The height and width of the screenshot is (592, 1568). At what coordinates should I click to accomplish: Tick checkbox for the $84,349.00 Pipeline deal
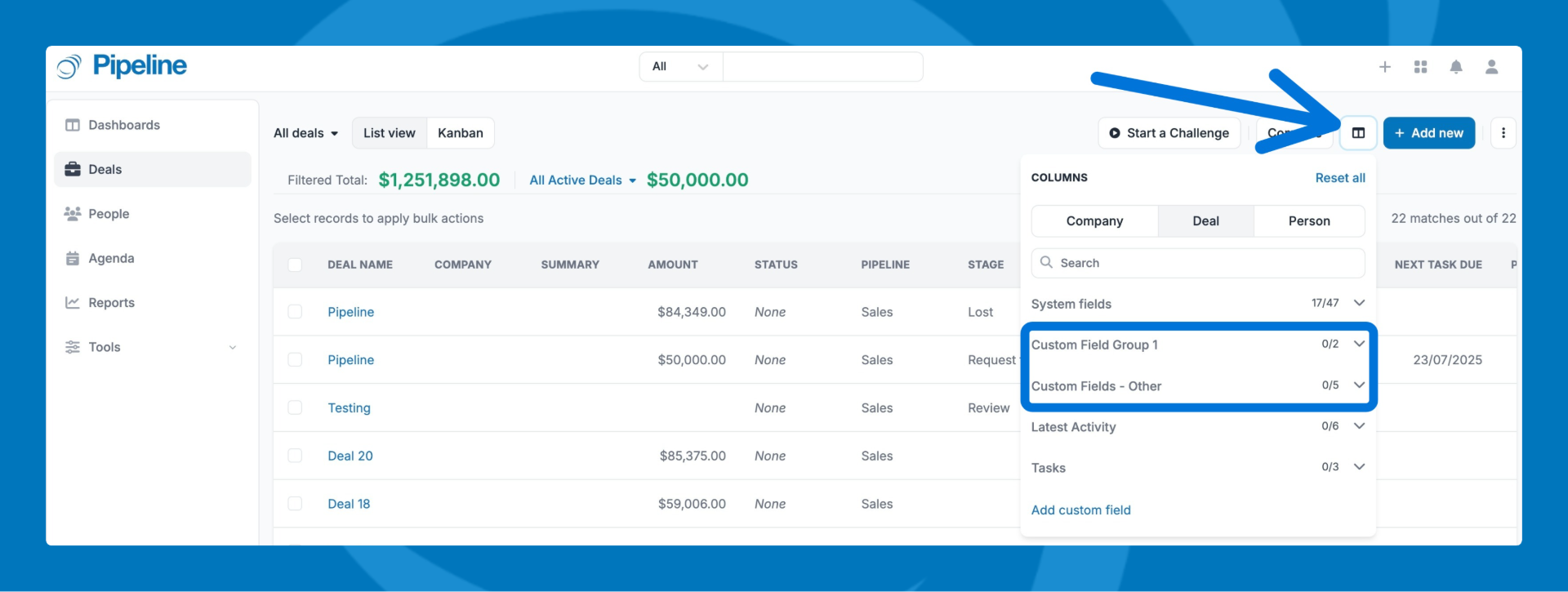click(x=295, y=312)
